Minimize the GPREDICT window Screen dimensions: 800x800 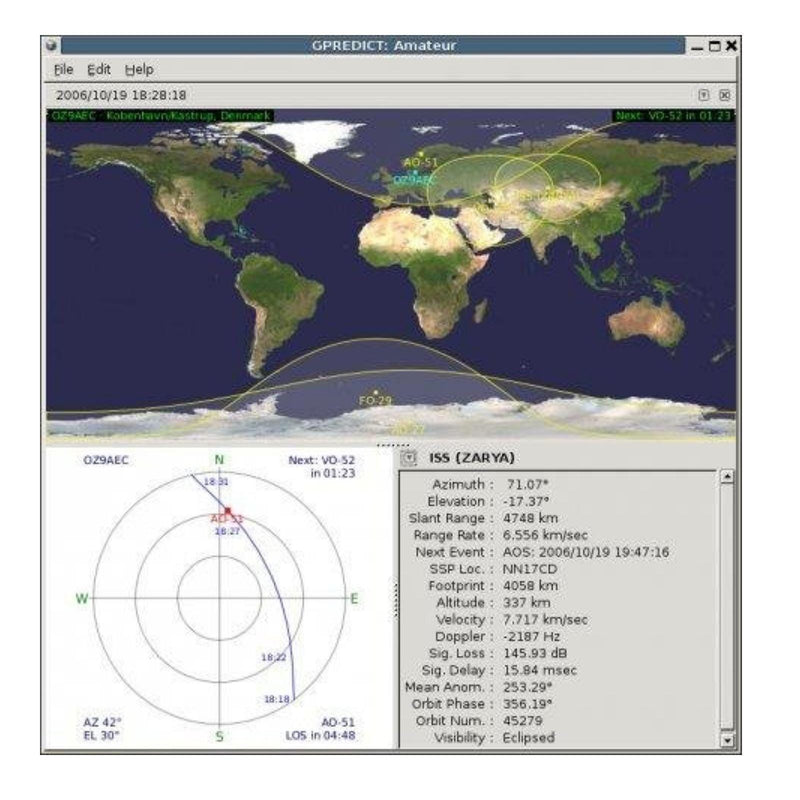point(697,48)
